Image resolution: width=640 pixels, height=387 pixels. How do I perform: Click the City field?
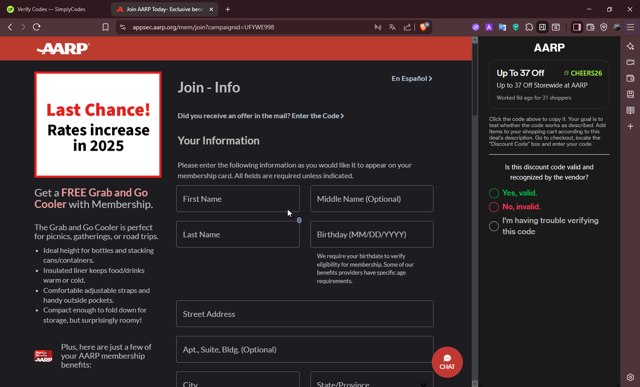click(x=238, y=380)
